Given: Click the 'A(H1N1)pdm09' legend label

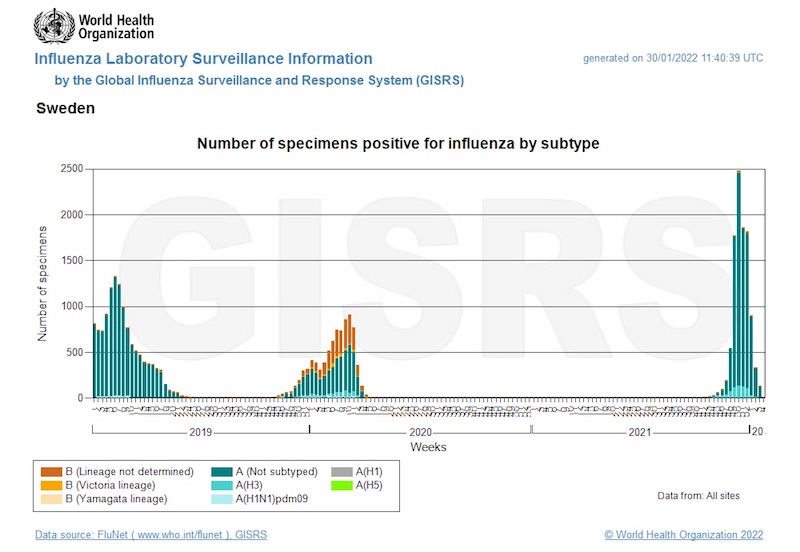Looking at the screenshot, I should (x=272, y=499).
